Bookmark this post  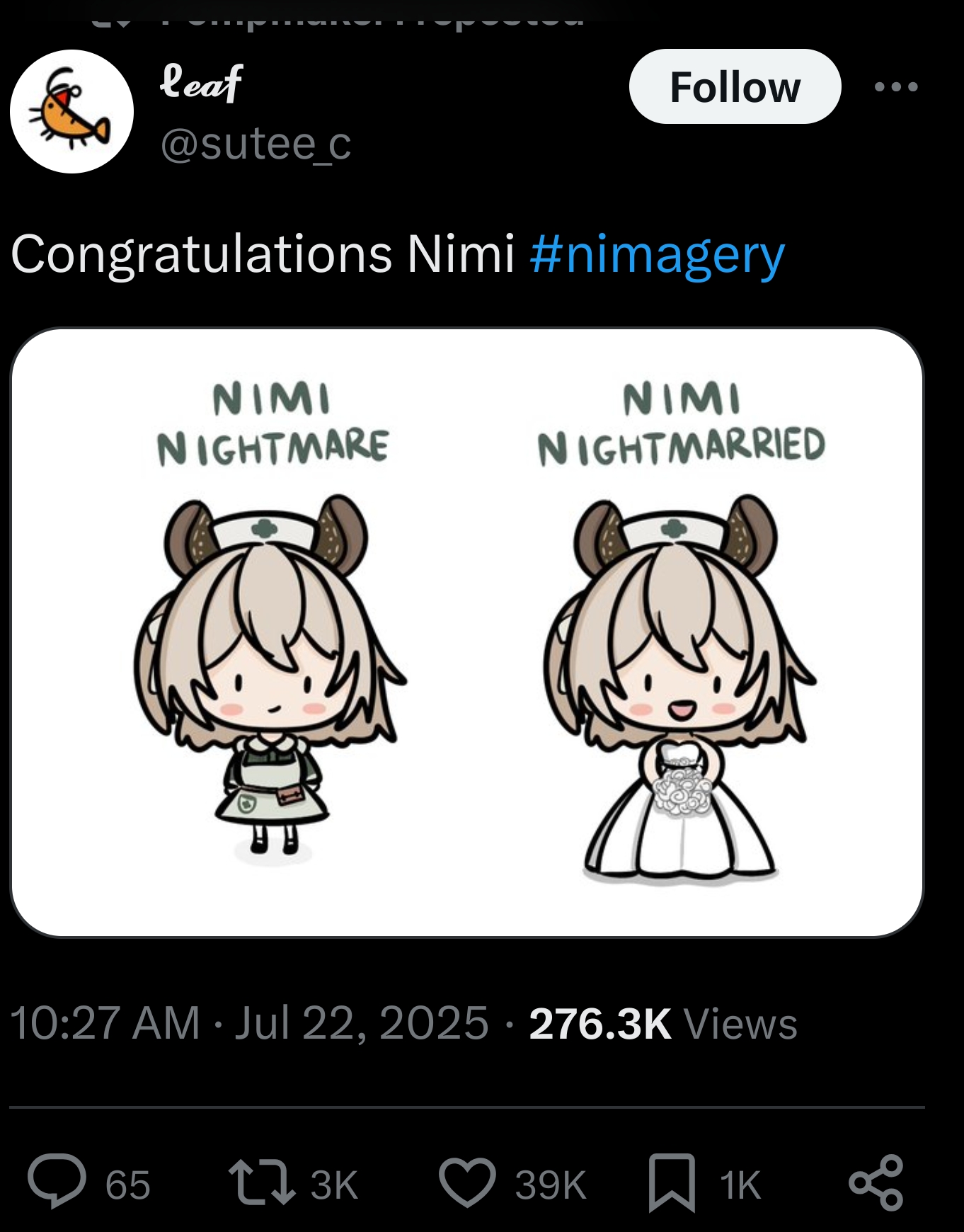coord(671,1182)
